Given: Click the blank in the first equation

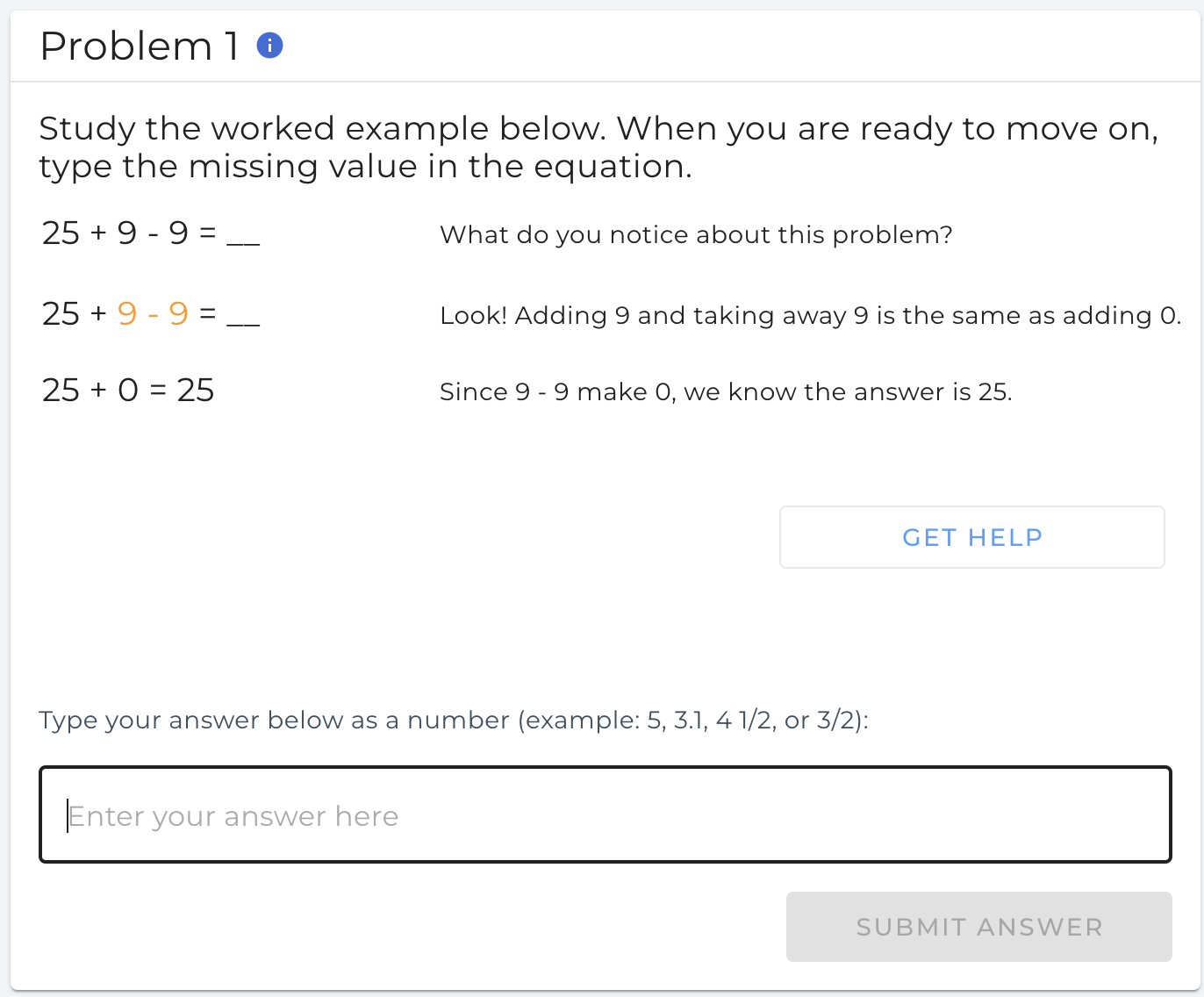Looking at the screenshot, I should 243,241.
